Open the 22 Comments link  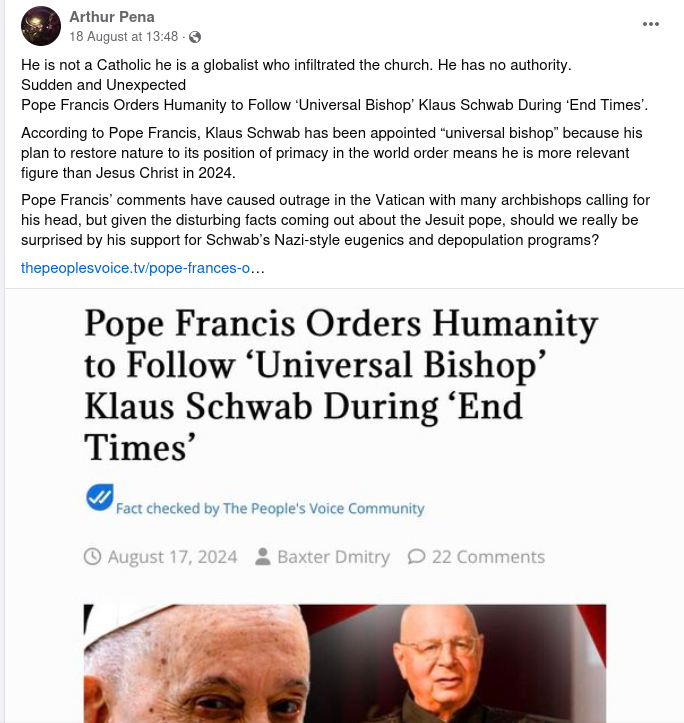tap(488, 557)
